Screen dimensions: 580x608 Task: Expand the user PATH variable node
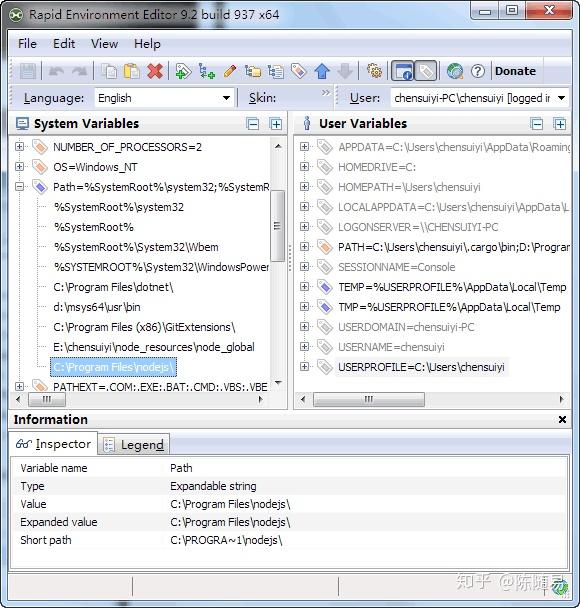click(304, 247)
